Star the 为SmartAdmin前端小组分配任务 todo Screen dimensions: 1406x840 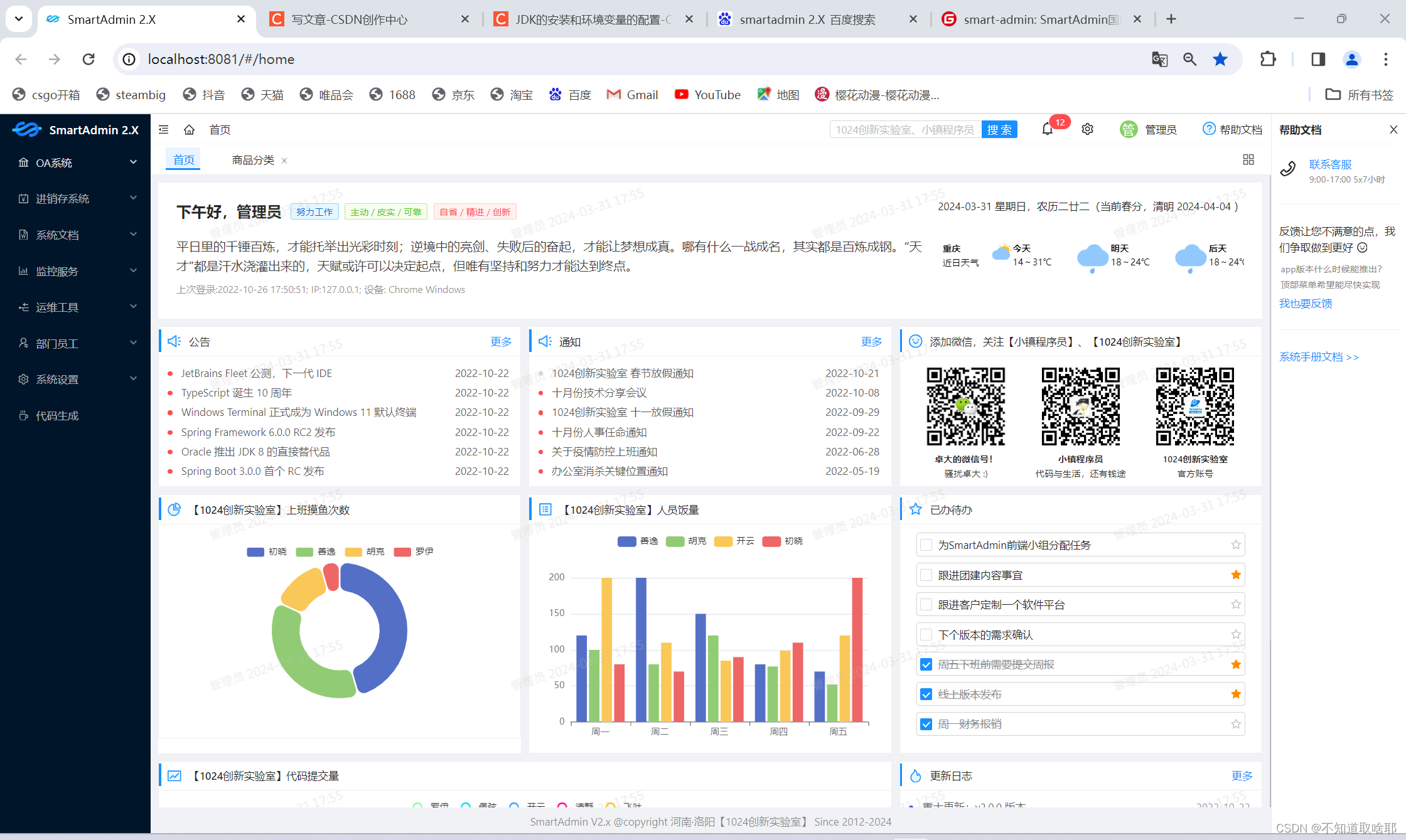point(1236,545)
